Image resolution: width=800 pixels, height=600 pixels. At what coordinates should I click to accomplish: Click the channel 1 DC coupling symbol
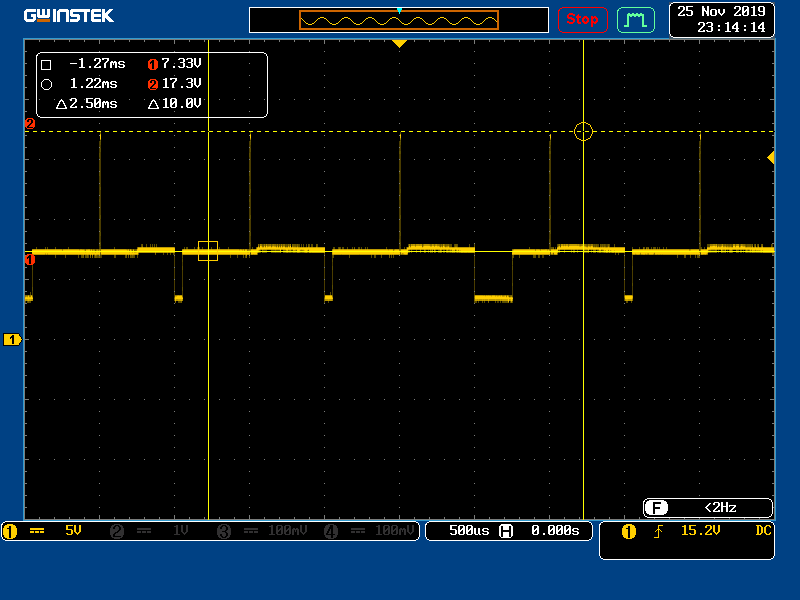pyautogui.click(x=37, y=531)
